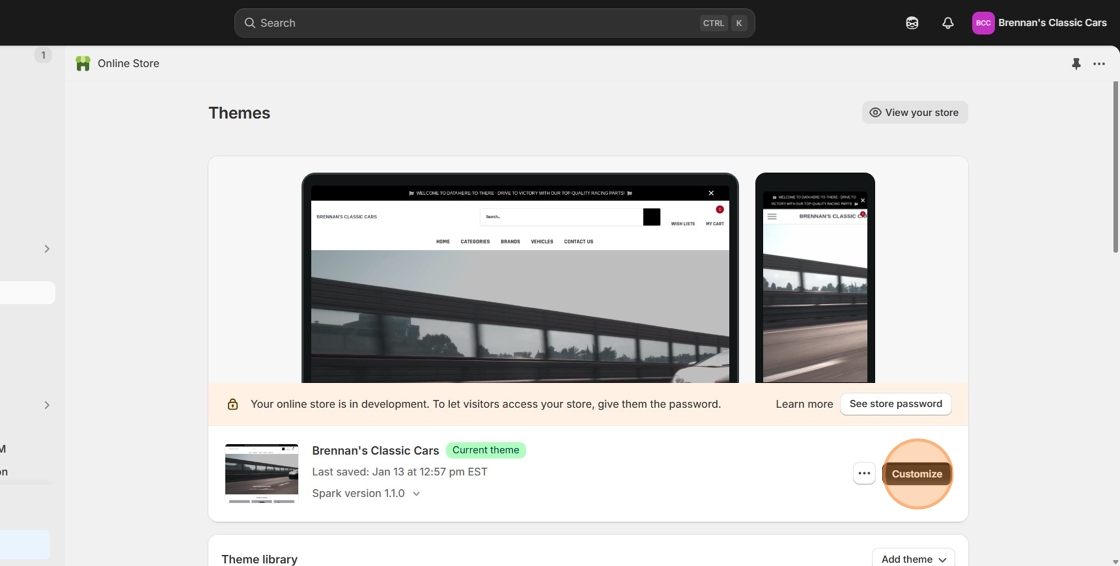Click the highlighted sidebar item near bottom
1120x566 pixels.
tap(25, 545)
